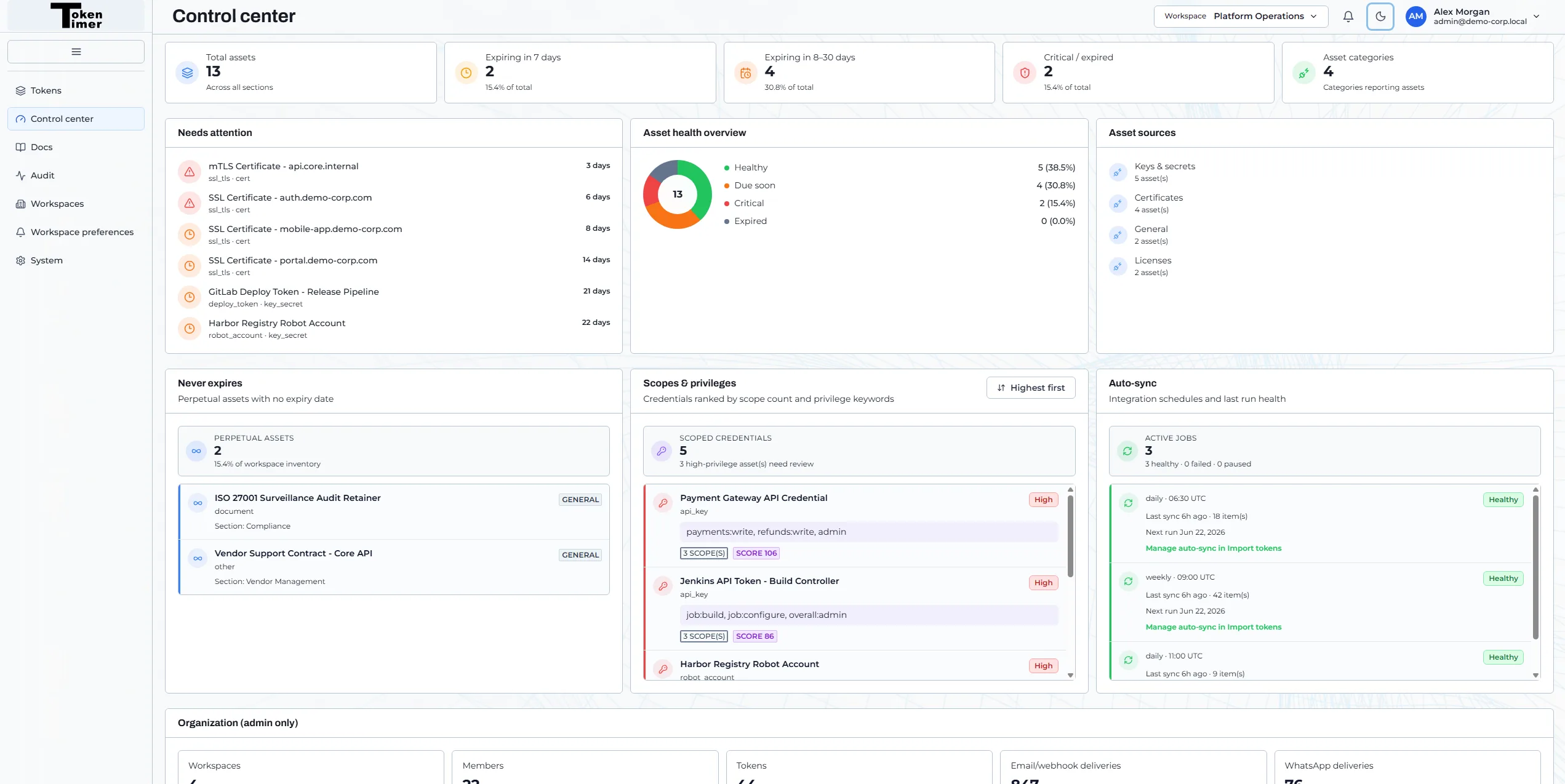Click the Total assets layers icon
Screen dimensions: 1565x784
coord(188,73)
